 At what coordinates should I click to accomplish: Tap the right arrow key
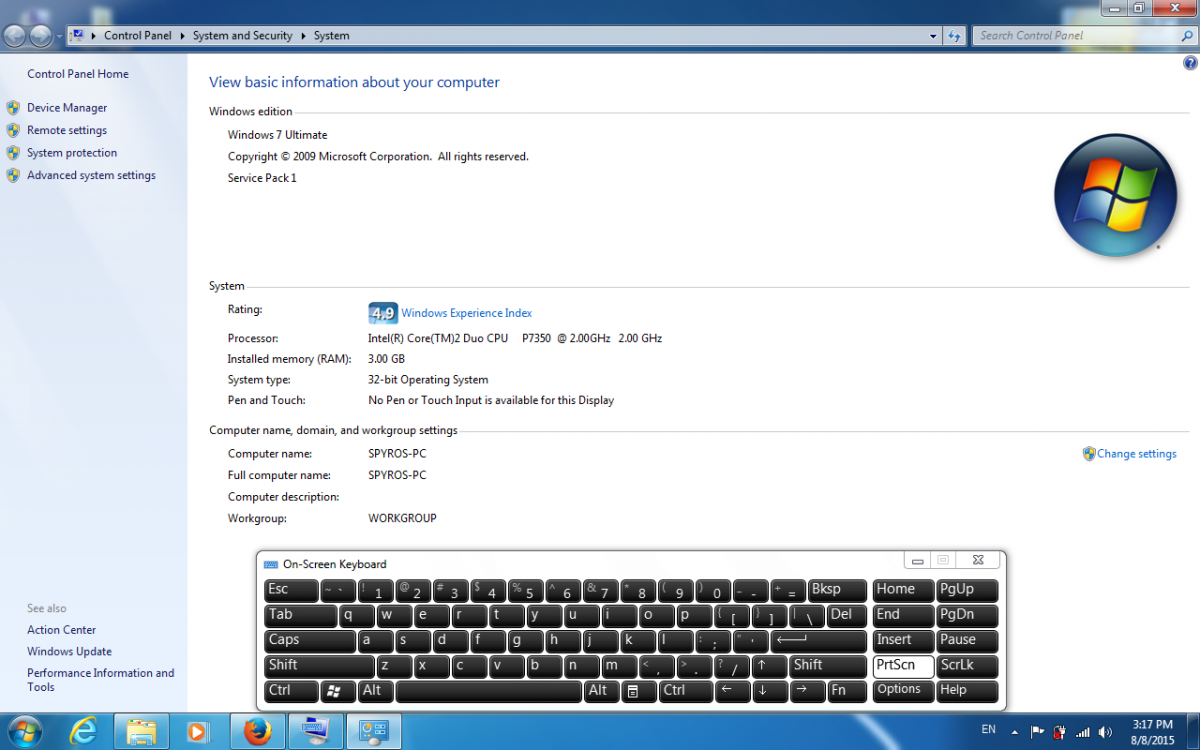coord(807,690)
